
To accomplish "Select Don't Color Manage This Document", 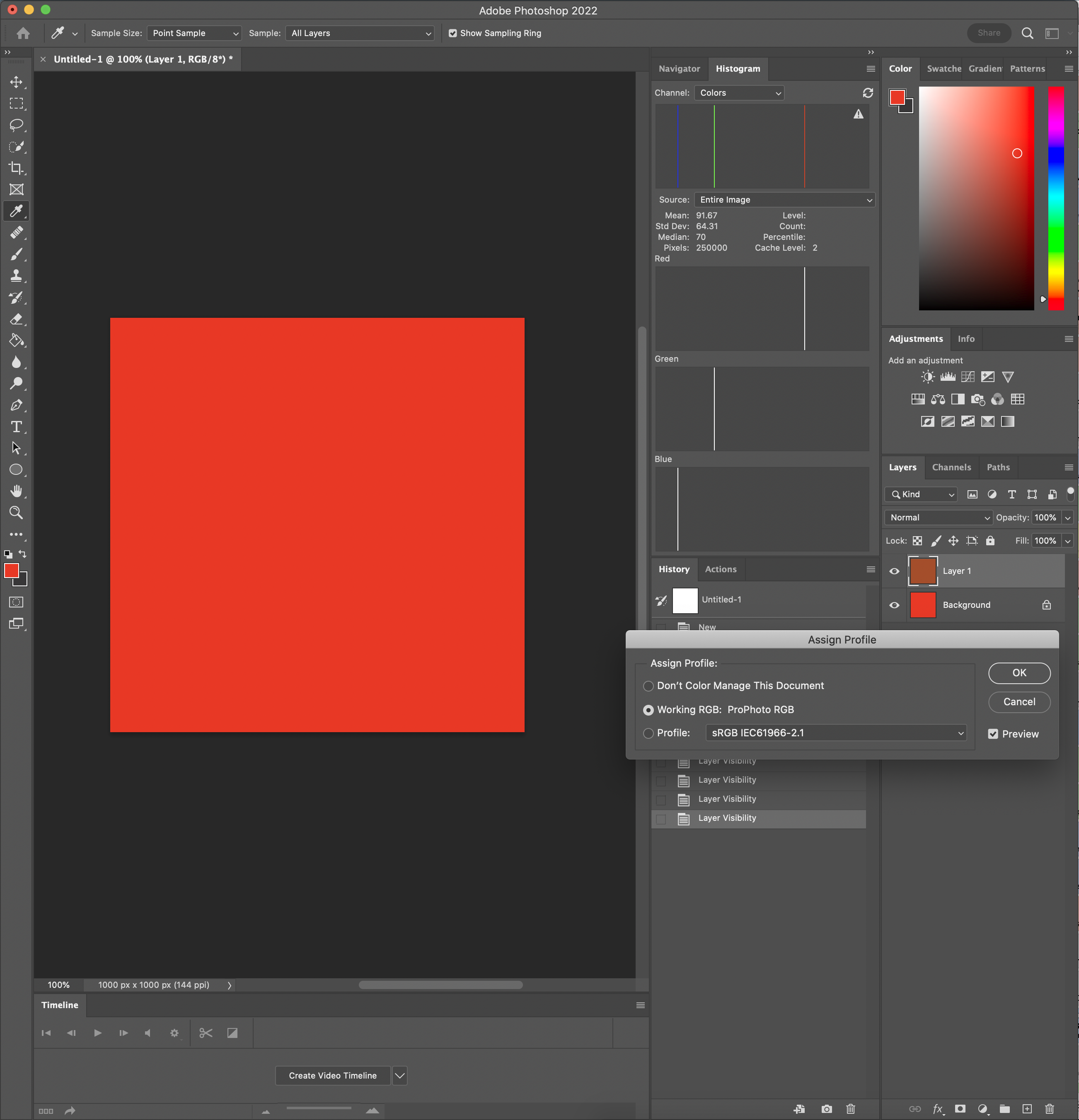I will pyautogui.click(x=648, y=686).
